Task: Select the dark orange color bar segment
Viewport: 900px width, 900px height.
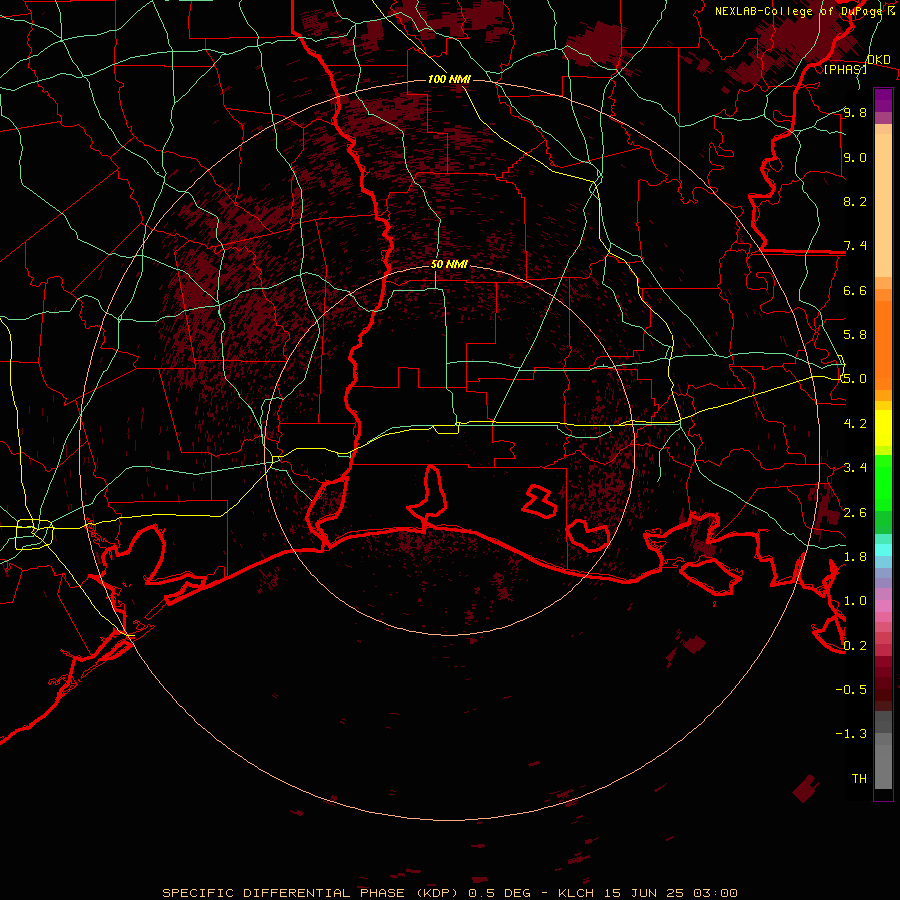Action: point(883,346)
